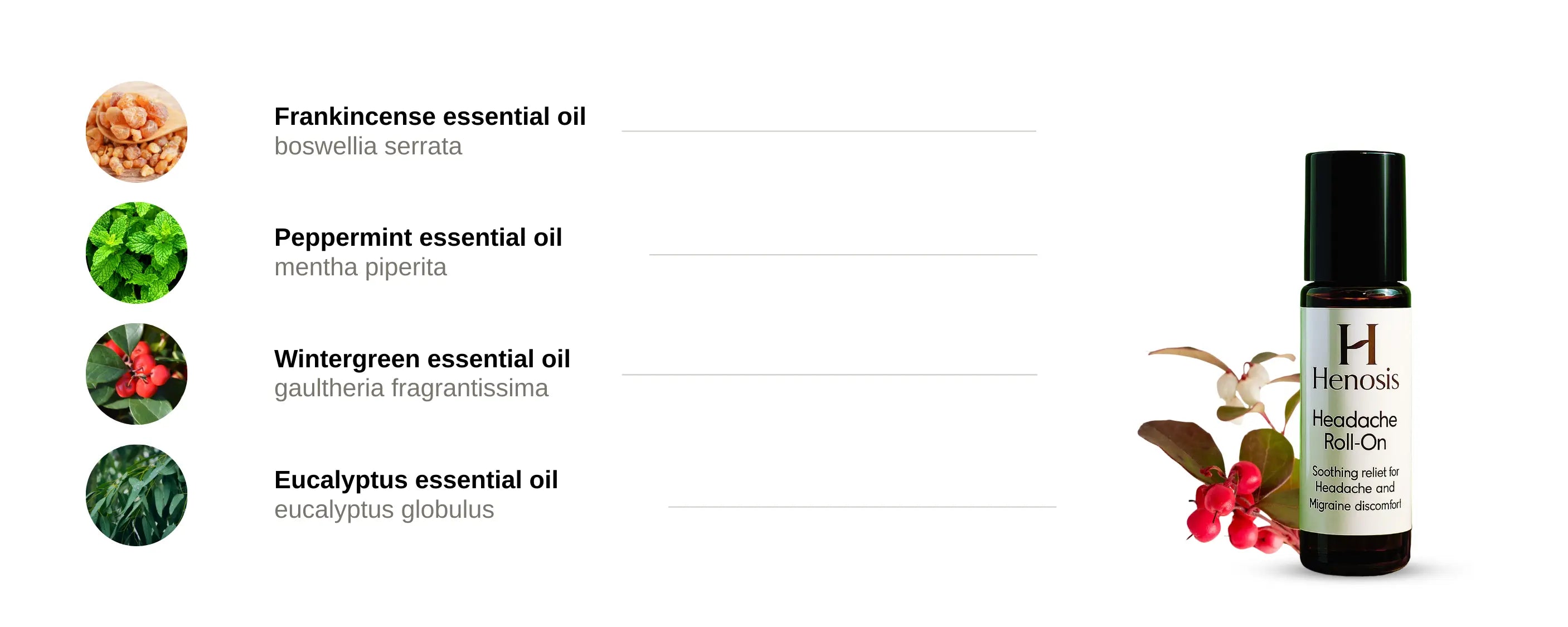Open the Peppermint essential oil heading
1568x627 pixels.
pos(418,237)
